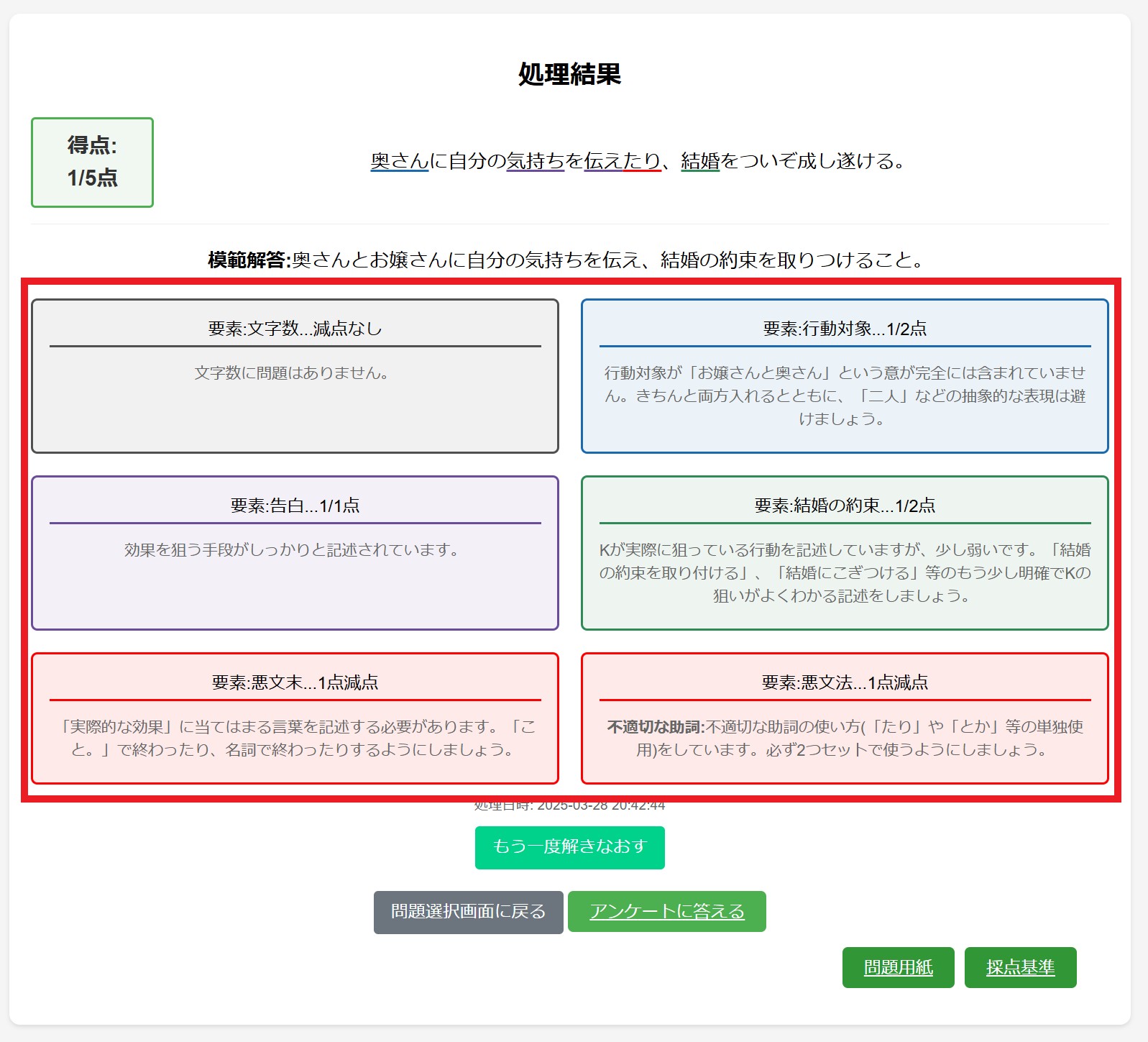Click the 処理結果 page heading
The width and height of the screenshot is (1148, 1042).
click(x=569, y=74)
